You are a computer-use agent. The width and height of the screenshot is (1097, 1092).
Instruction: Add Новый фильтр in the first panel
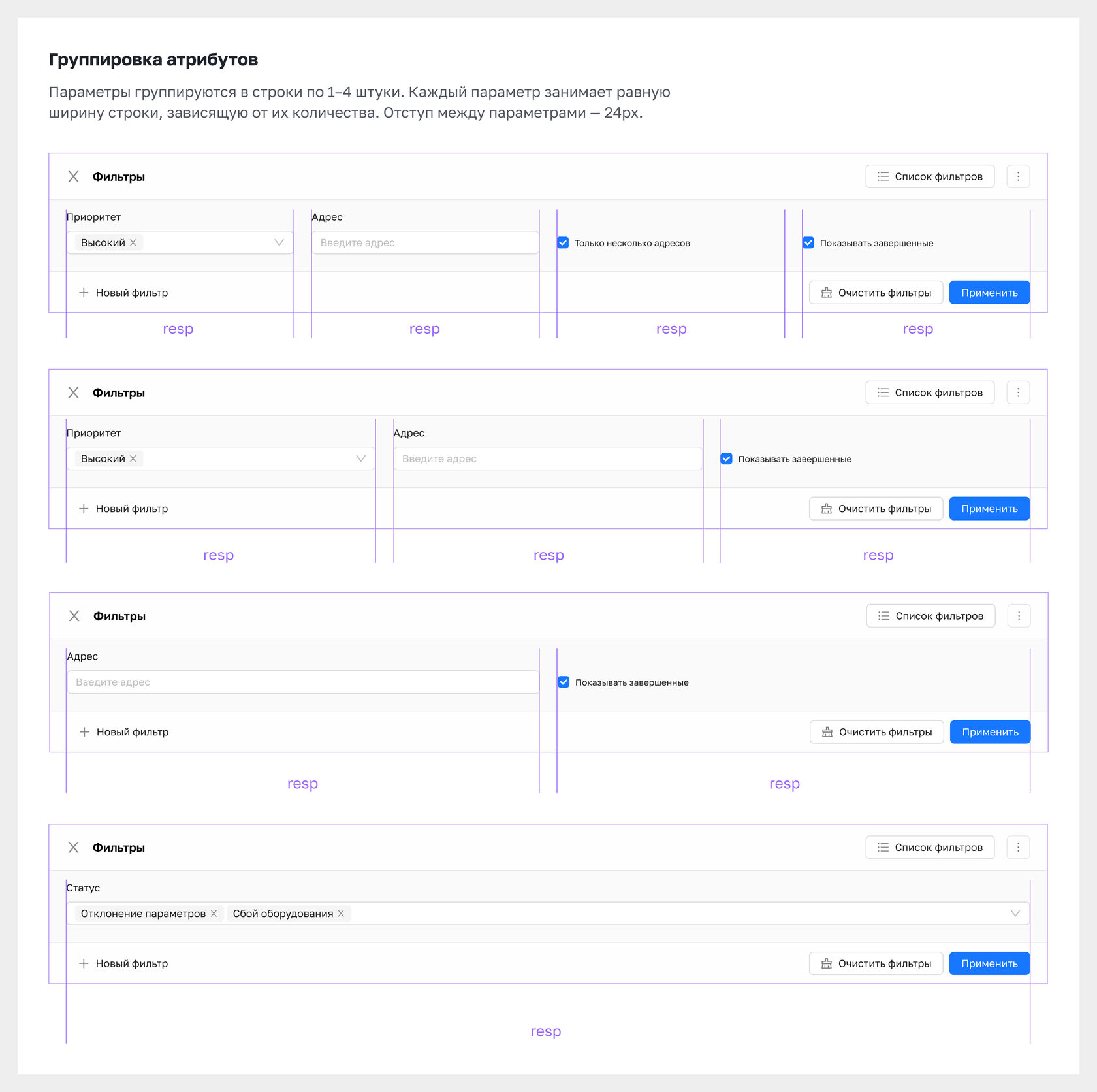123,293
